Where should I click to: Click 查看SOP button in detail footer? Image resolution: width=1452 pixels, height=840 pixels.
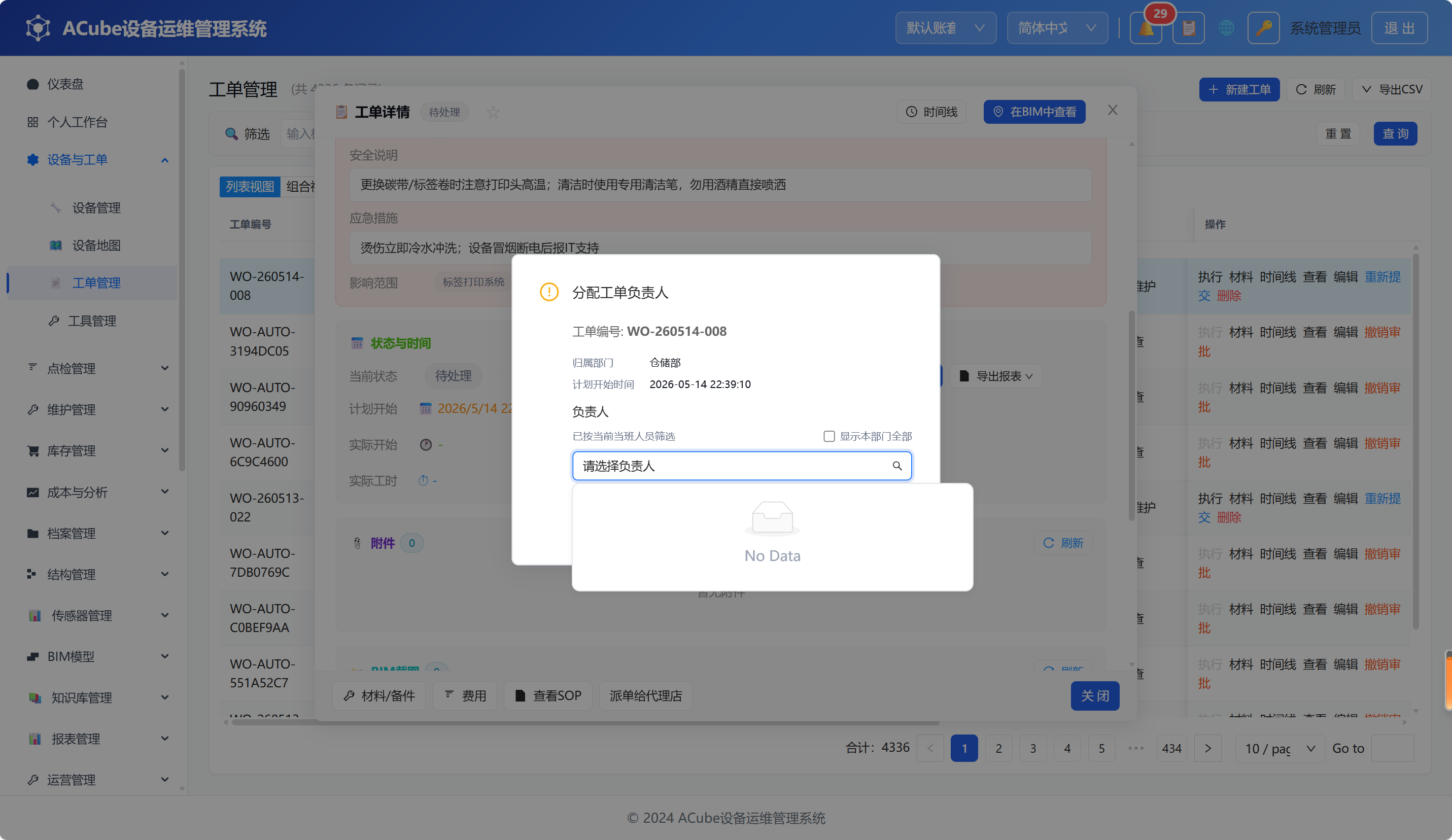548,696
